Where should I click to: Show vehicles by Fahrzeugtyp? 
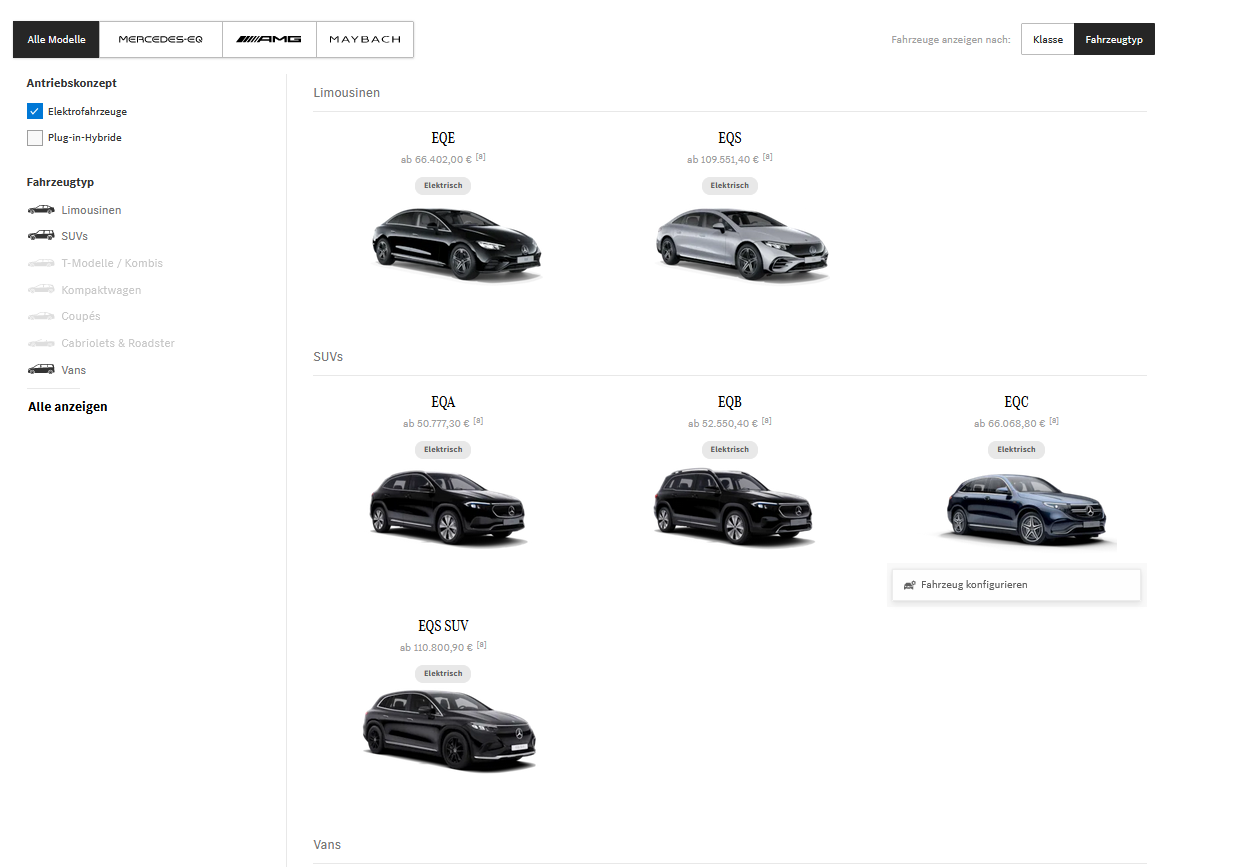[x=1114, y=40]
